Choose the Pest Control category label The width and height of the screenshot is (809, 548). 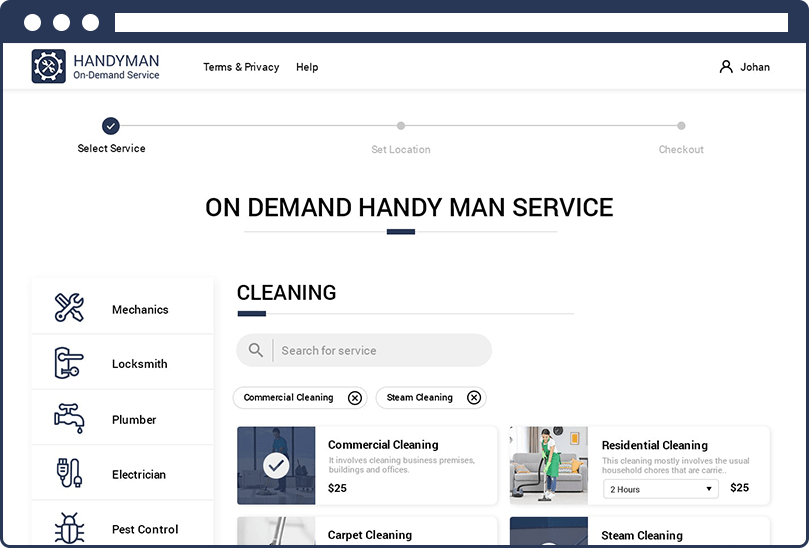(x=145, y=529)
